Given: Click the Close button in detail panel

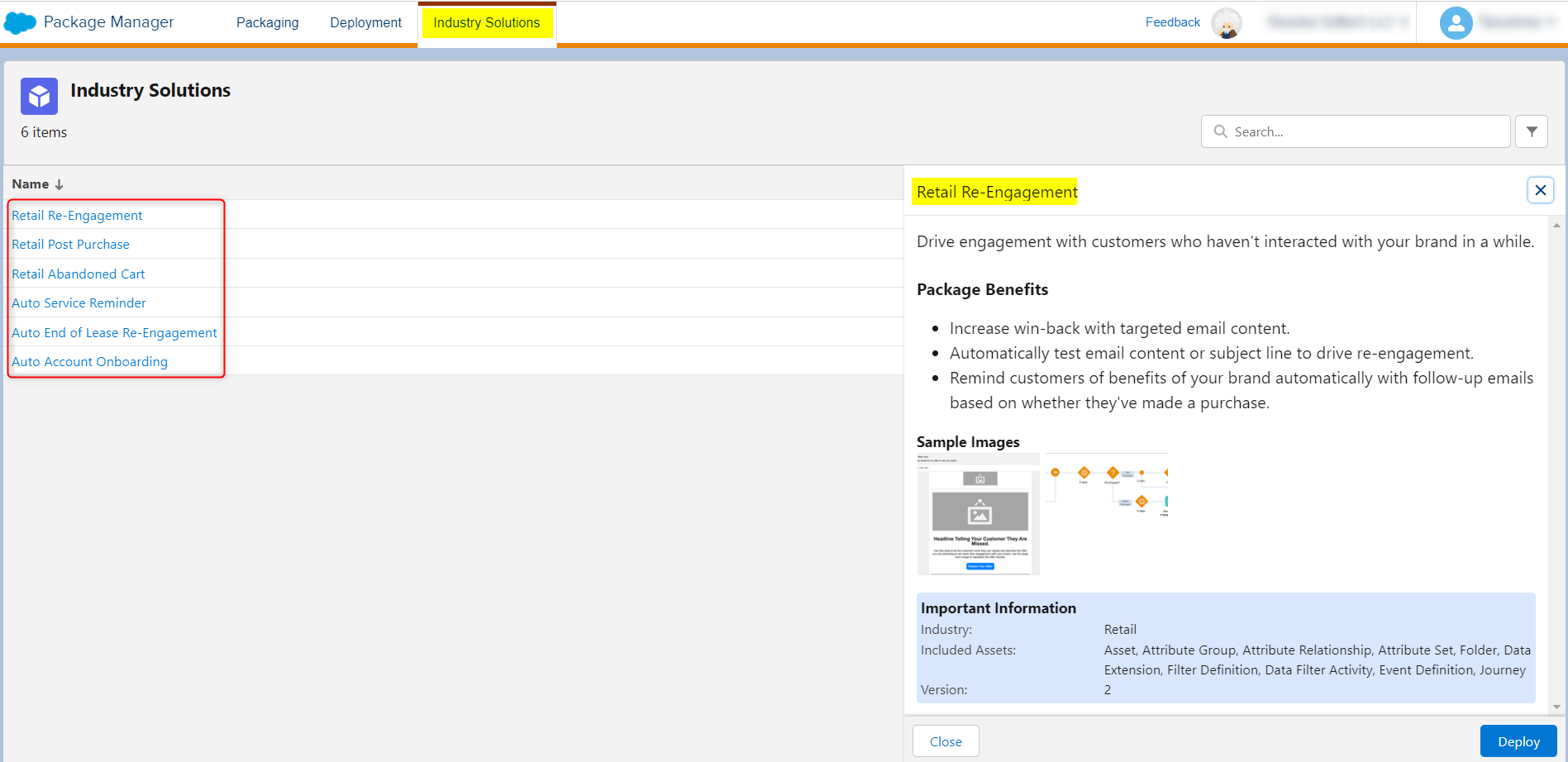Looking at the screenshot, I should [x=946, y=741].
